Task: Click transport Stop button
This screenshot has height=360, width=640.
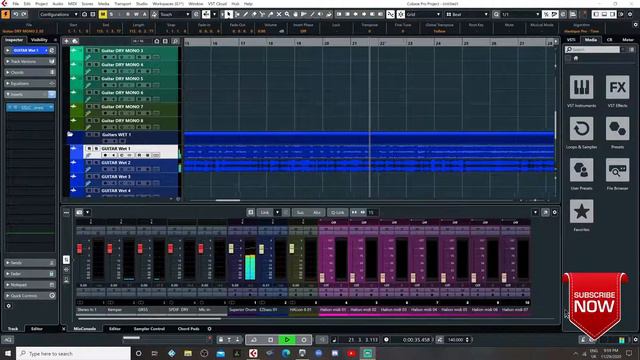Action: tap(270, 340)
